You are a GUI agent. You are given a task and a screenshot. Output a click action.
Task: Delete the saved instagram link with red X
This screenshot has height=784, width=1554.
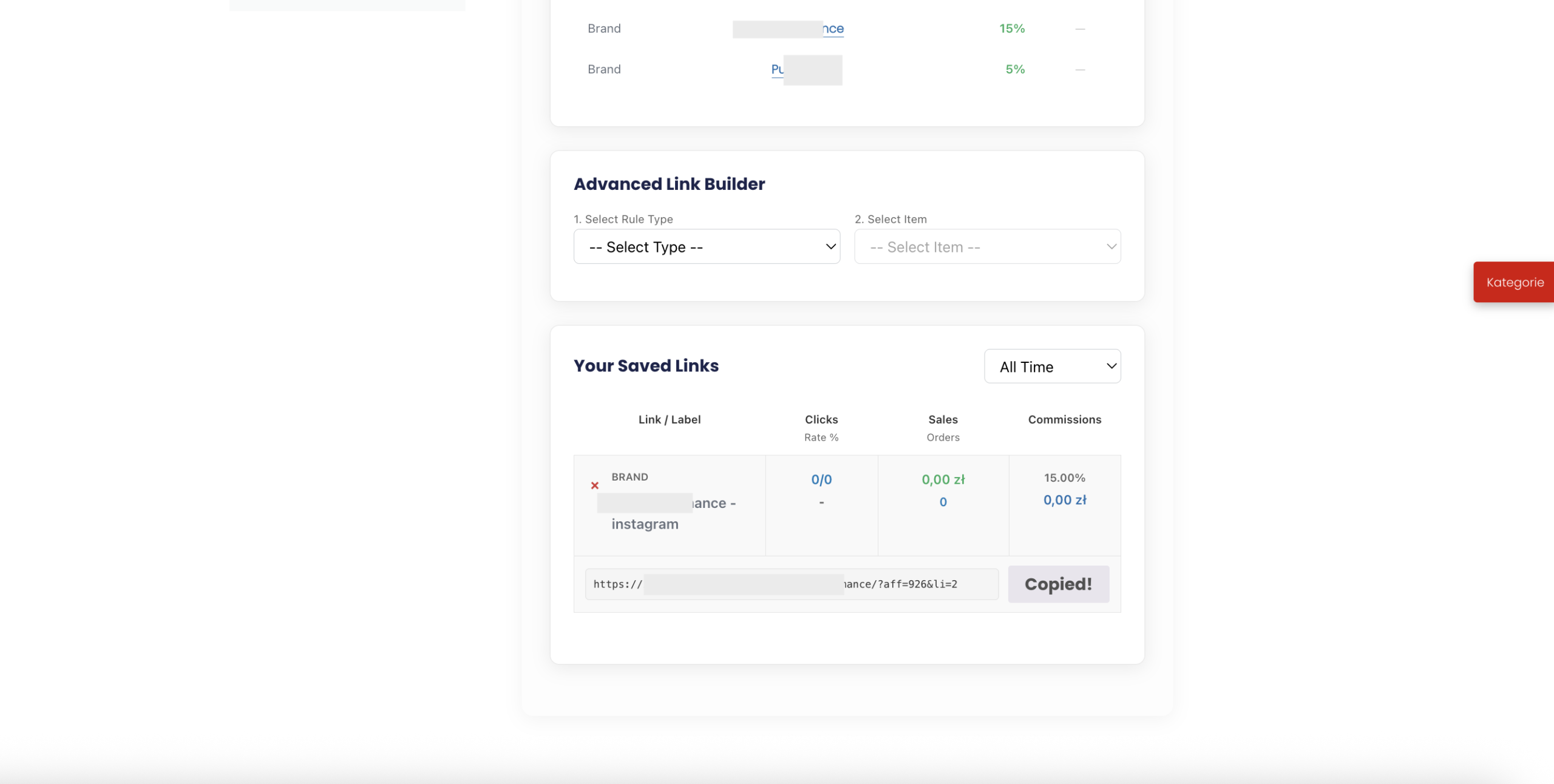click(x=595, y=485)
